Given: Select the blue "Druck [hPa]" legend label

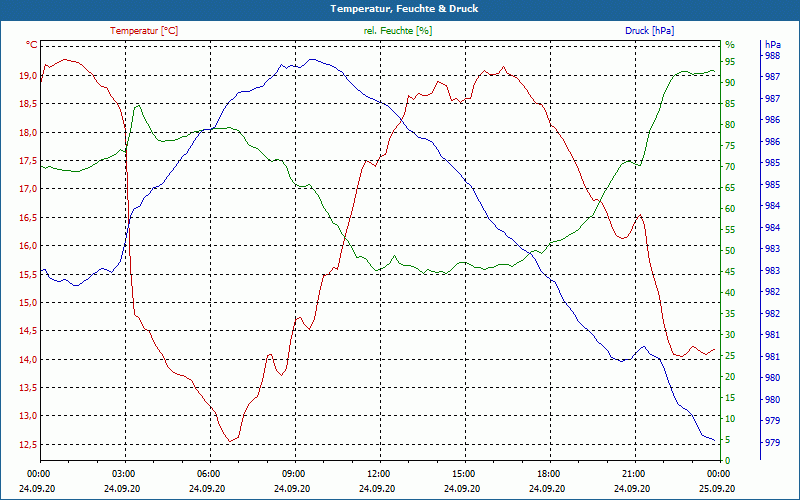Looking at the screenshot, I should point(649,31).
